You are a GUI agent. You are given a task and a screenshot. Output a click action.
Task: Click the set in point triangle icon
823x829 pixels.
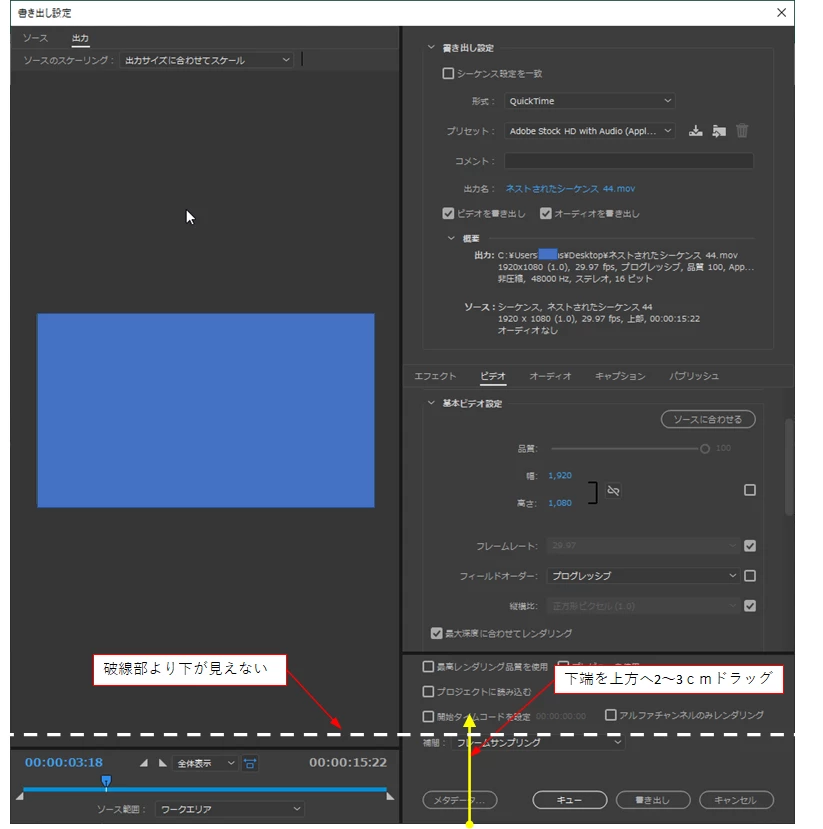click(x=144, y=763)
